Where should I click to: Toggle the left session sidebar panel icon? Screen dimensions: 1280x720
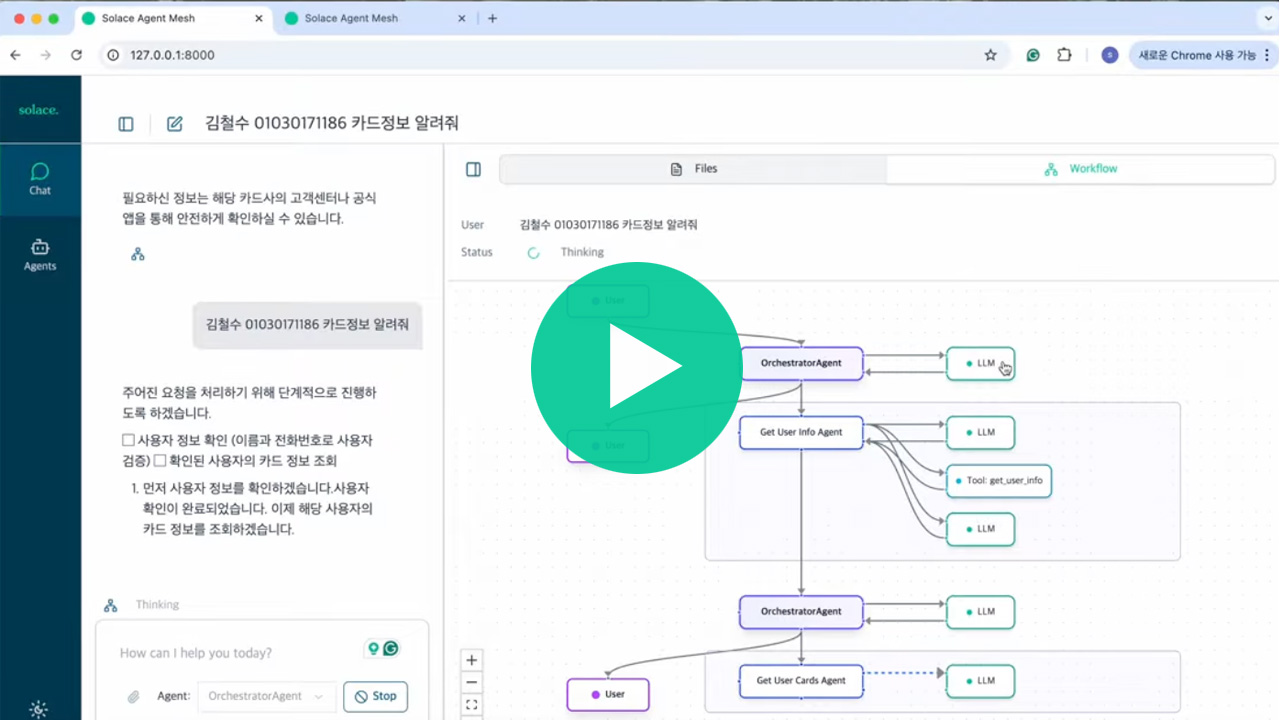pos(126,124)
